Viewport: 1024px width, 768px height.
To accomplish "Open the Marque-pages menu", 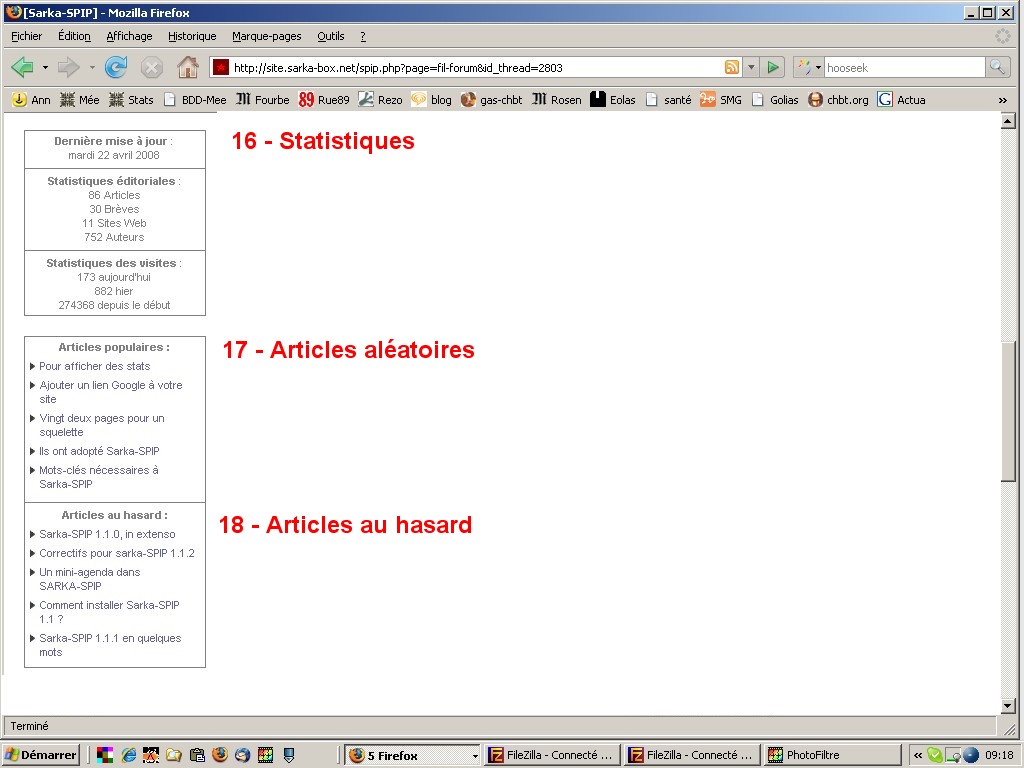I will click(266, 36).
